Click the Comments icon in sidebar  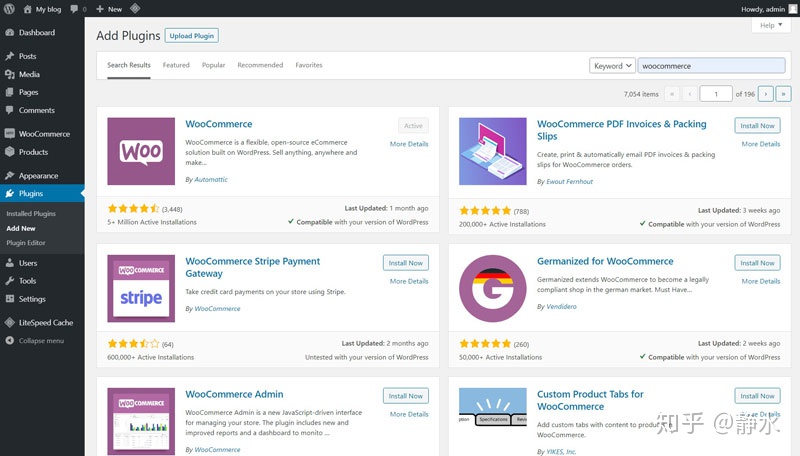point(10,110)
